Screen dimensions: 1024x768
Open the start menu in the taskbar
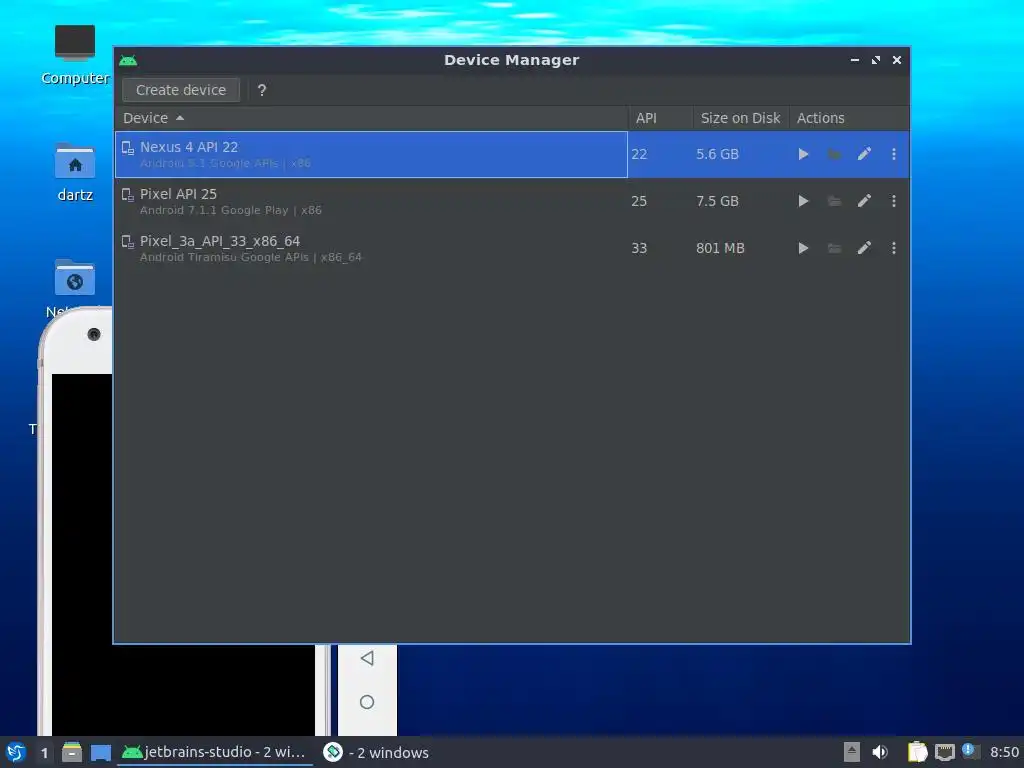[16, 752]
